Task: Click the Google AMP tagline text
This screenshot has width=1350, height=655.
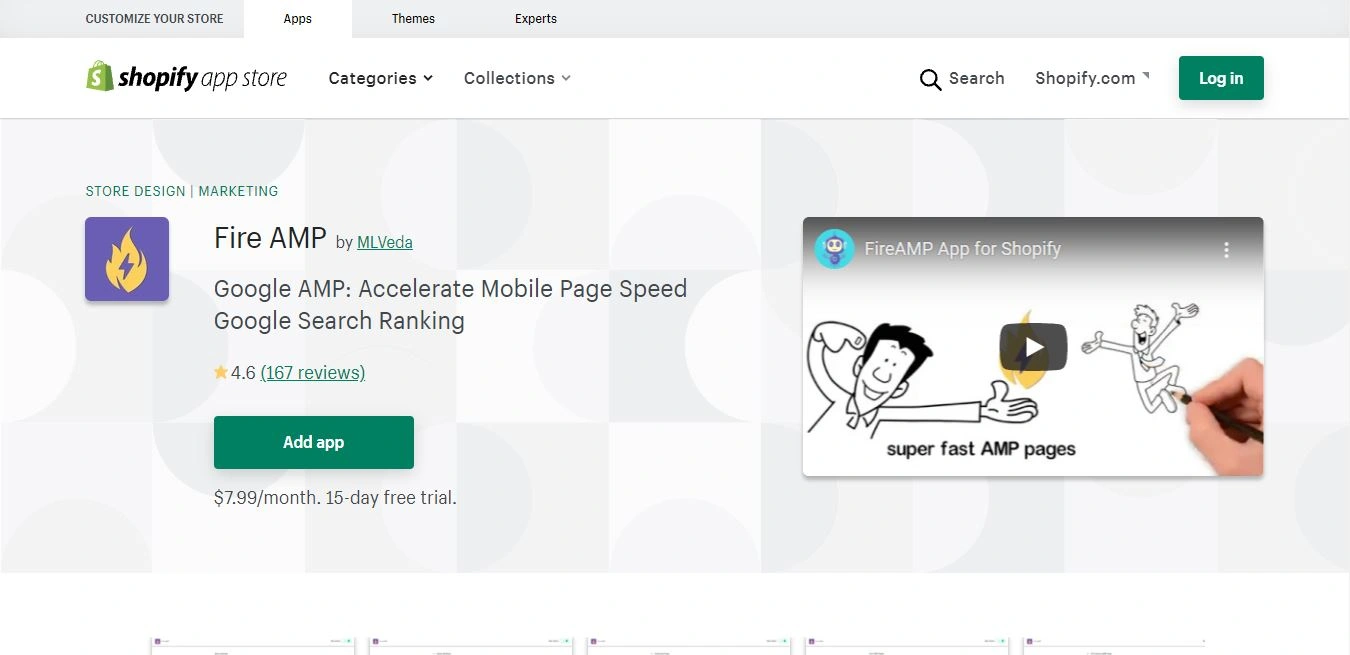Action: click(450, 305)
